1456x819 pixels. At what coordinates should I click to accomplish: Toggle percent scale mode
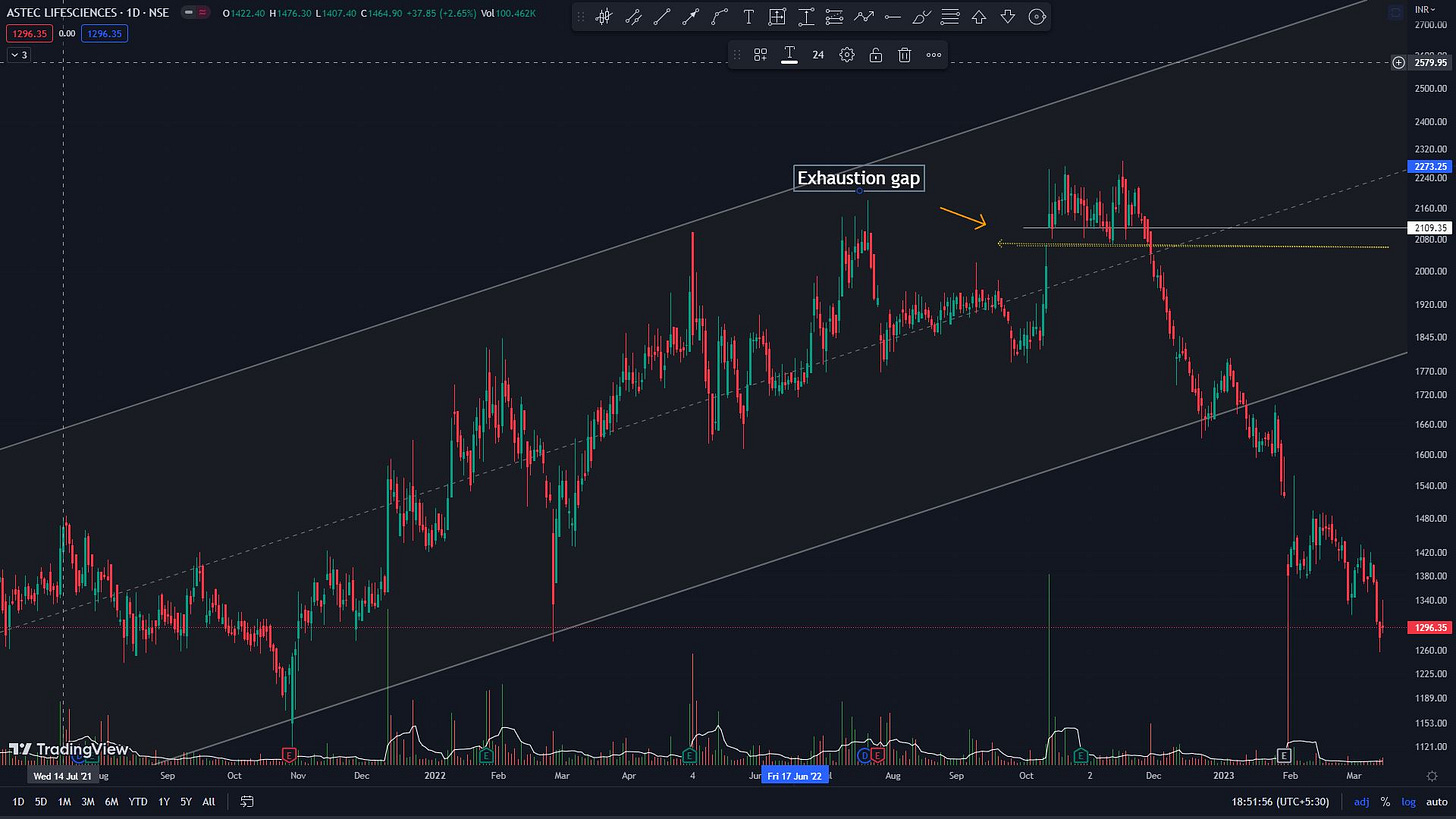click(1385, 801)
